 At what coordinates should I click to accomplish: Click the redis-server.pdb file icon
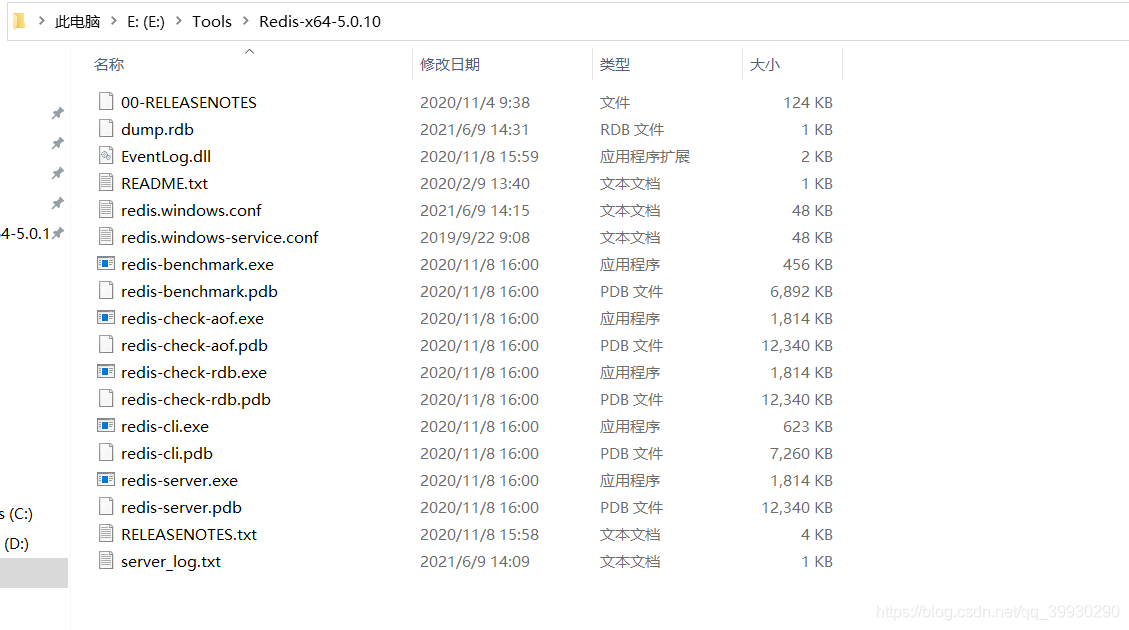point(106,507)
